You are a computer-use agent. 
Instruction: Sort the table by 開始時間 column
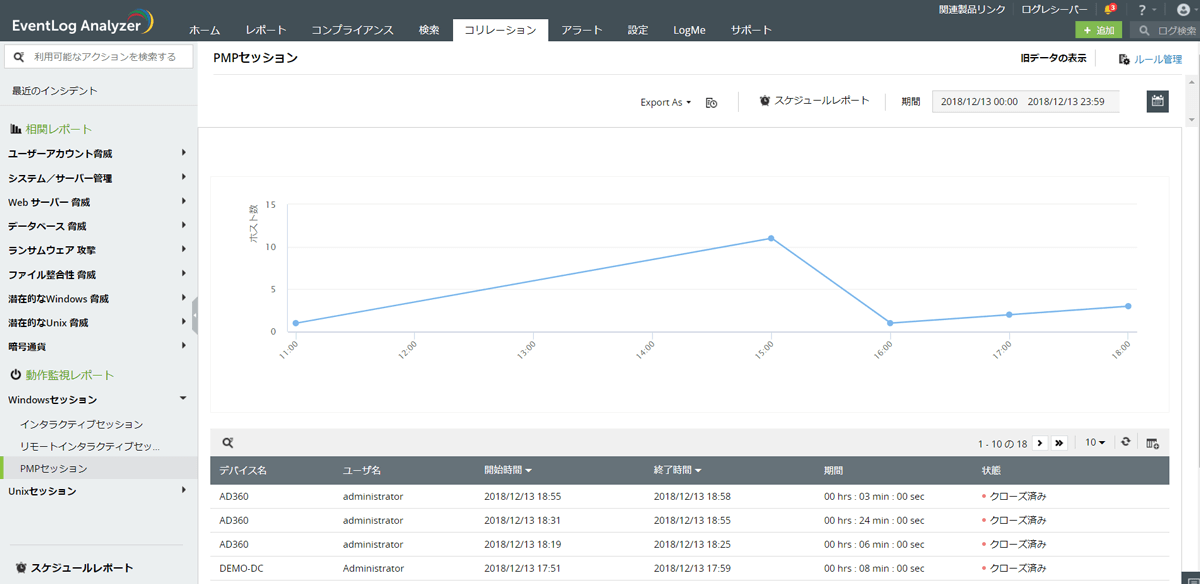coord(507,470)
